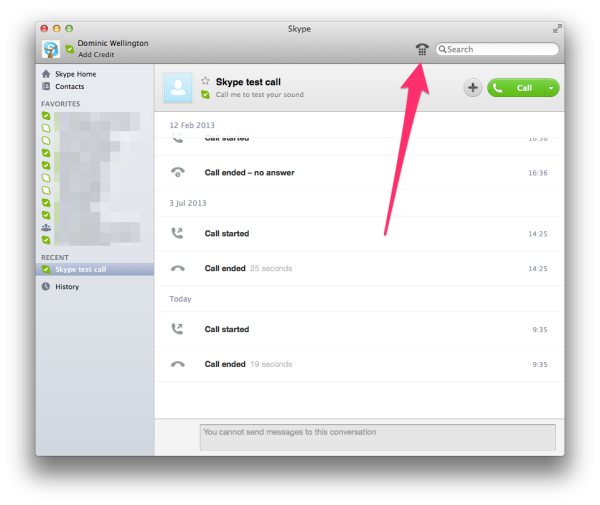
Task: Open the online status icon next to profile
Action: [69, 49]
